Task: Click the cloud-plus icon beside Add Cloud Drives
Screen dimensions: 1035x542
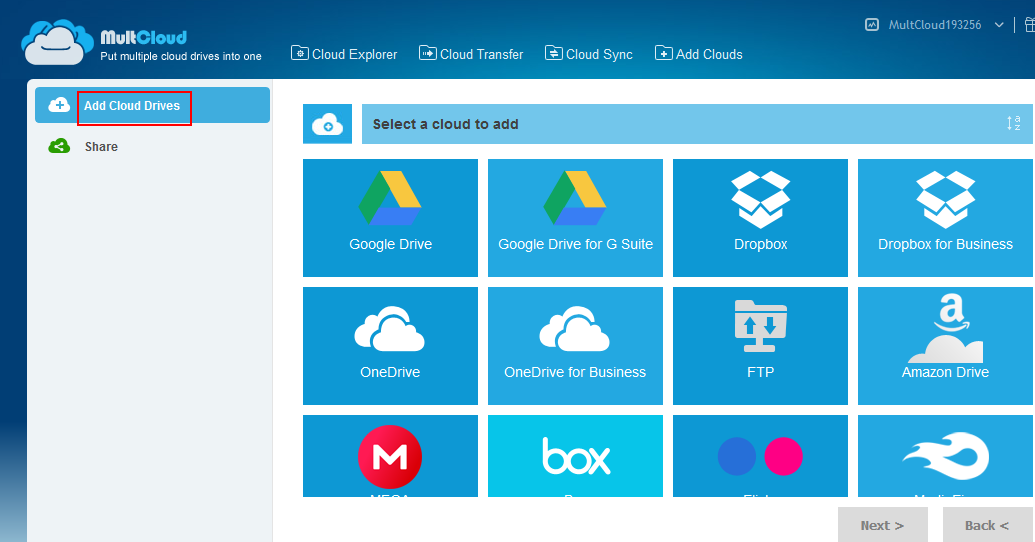Action: (59, 105)
